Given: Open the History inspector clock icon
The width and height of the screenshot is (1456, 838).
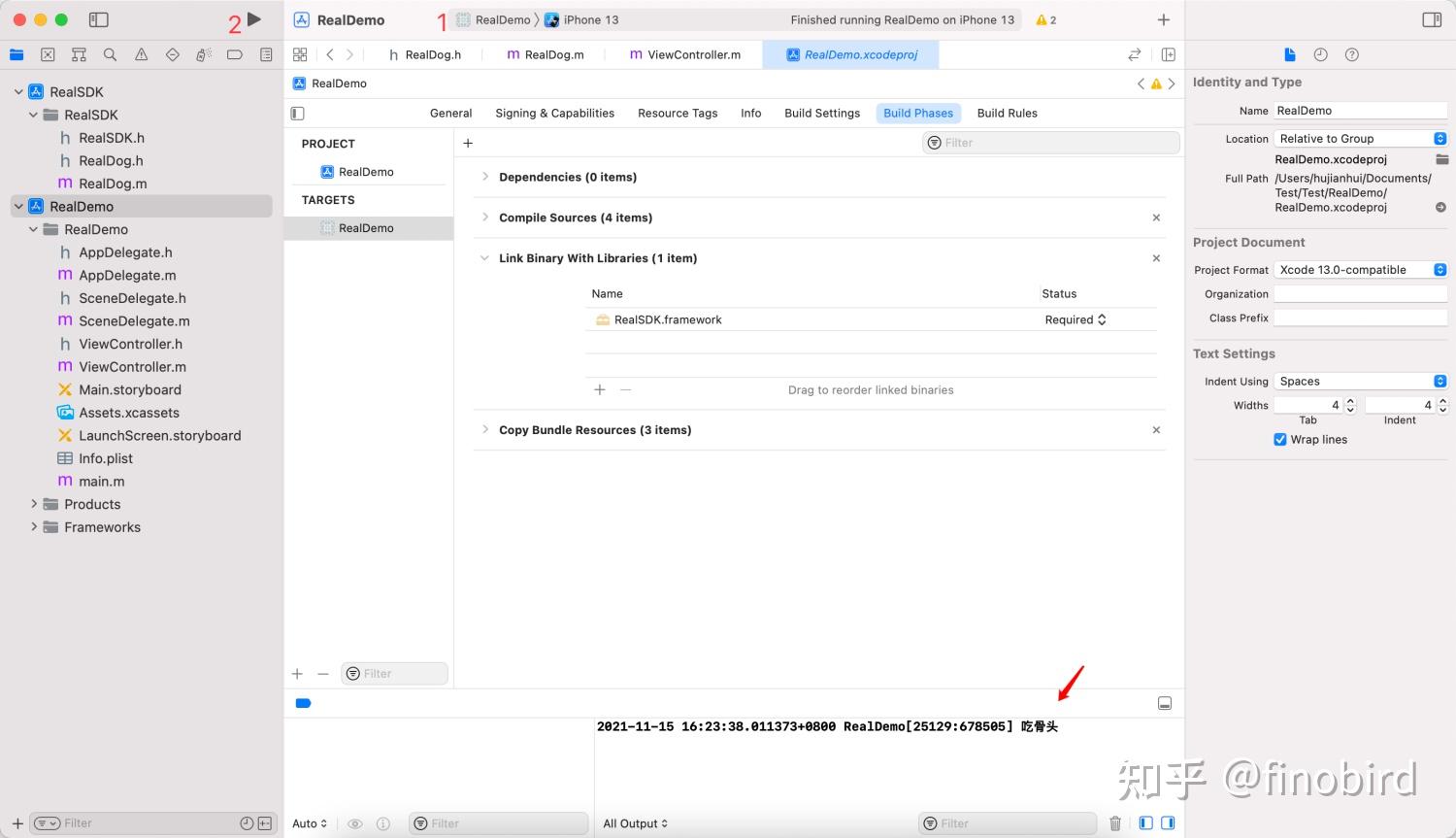Looking at the screenshot, I should click(1320, 55).
